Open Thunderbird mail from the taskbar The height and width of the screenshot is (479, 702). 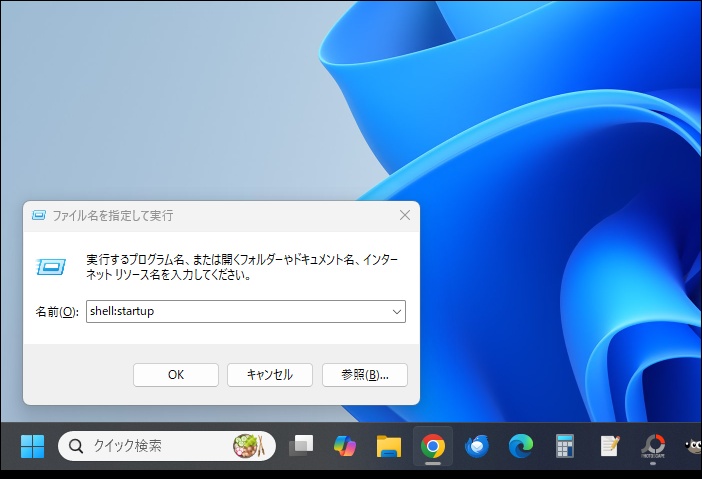pos(477,446)
